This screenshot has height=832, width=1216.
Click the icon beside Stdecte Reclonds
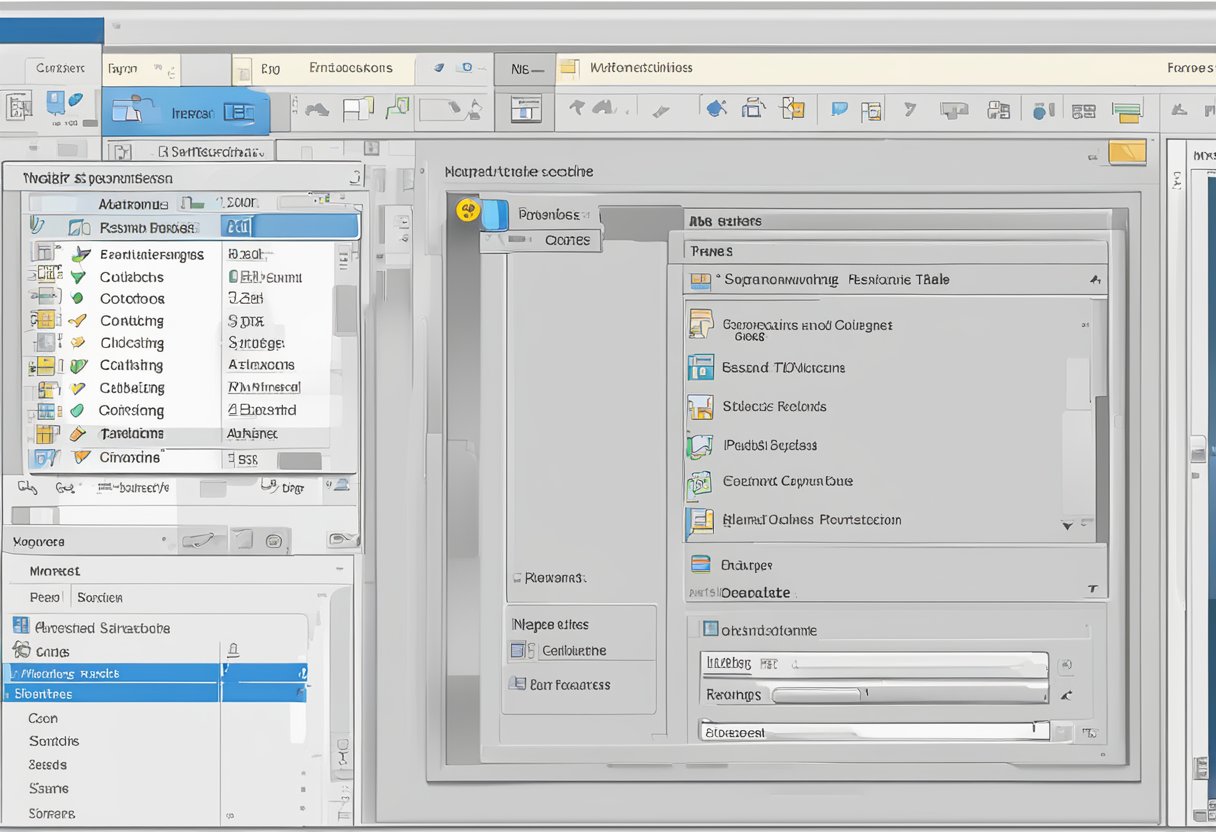tap(700, 407)
